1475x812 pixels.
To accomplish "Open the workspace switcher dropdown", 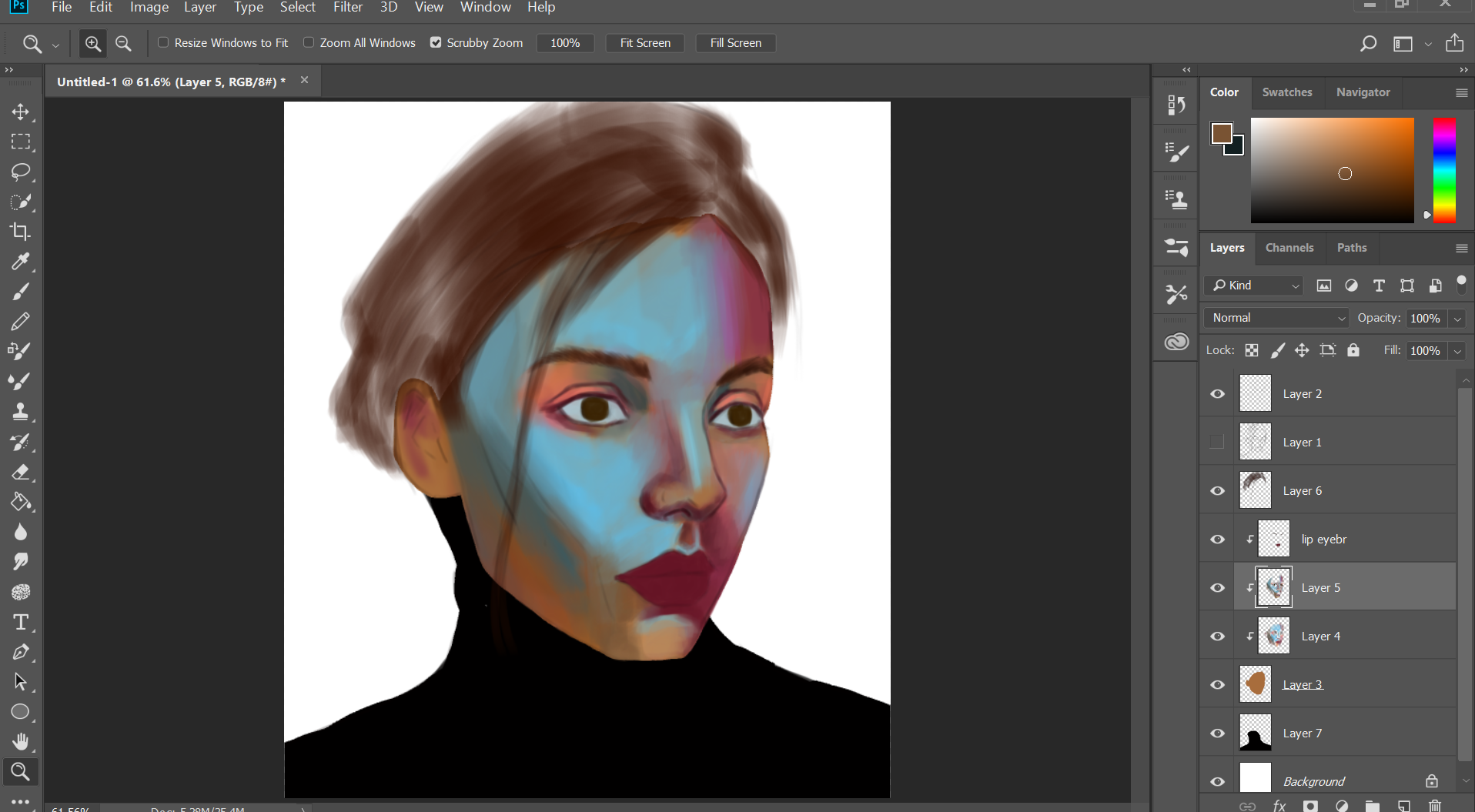I will 1429,44.
